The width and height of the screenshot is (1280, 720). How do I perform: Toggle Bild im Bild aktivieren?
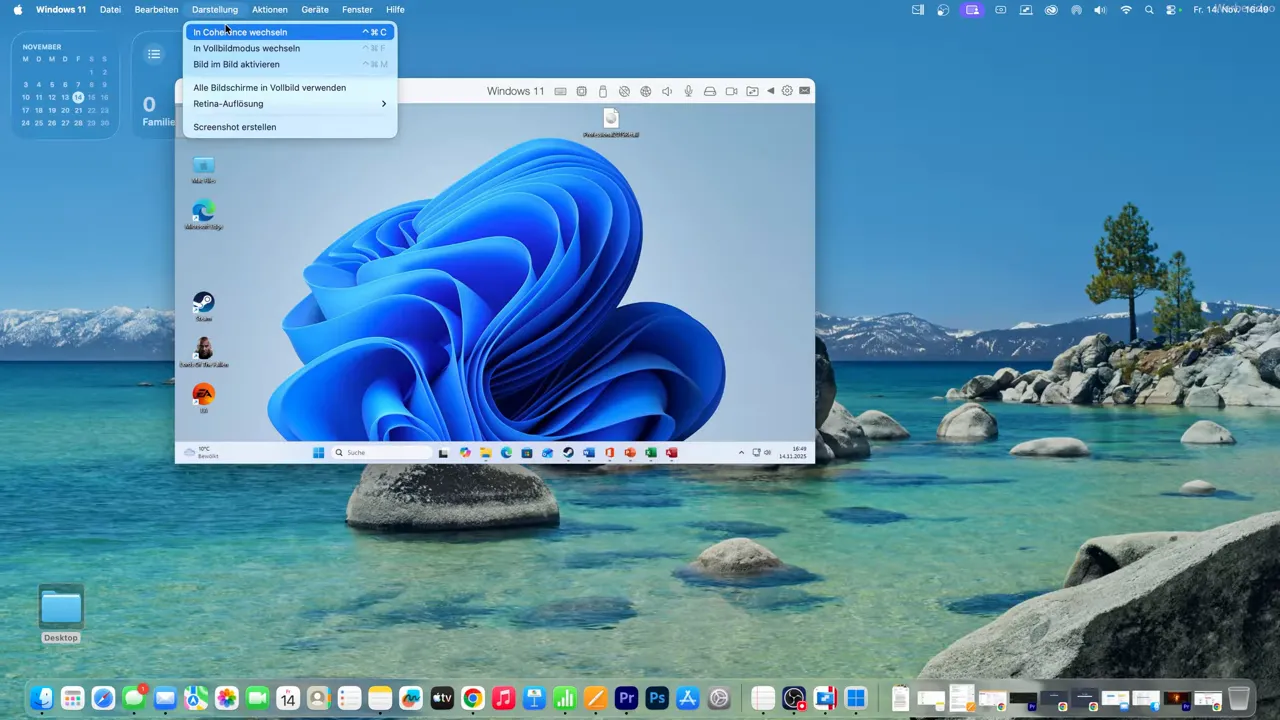coord(236,64)
